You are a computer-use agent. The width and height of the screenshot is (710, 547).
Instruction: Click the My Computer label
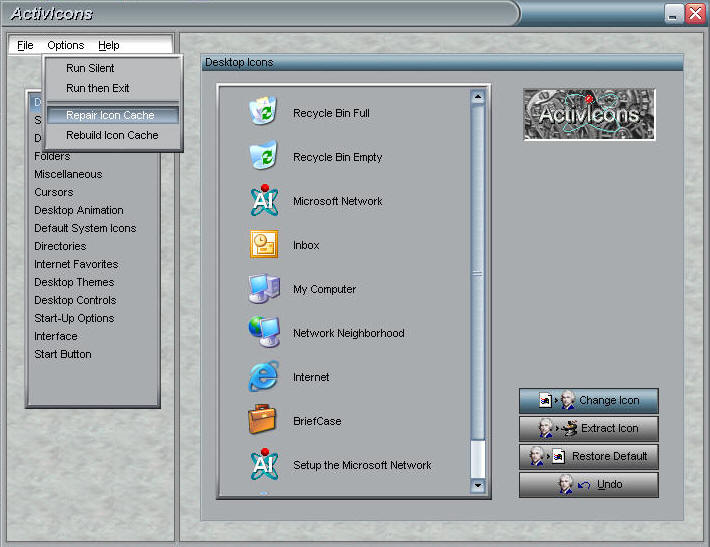point(324,289)
